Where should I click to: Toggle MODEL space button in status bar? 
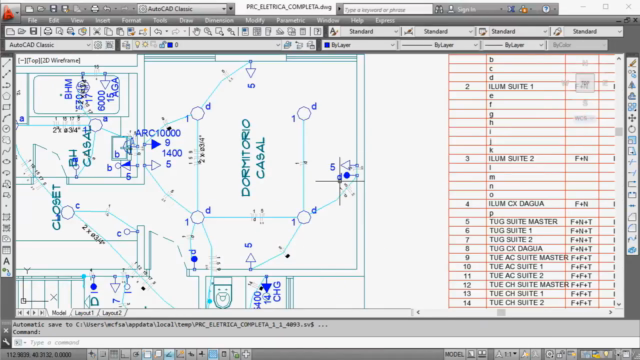[x=454, y=354]
